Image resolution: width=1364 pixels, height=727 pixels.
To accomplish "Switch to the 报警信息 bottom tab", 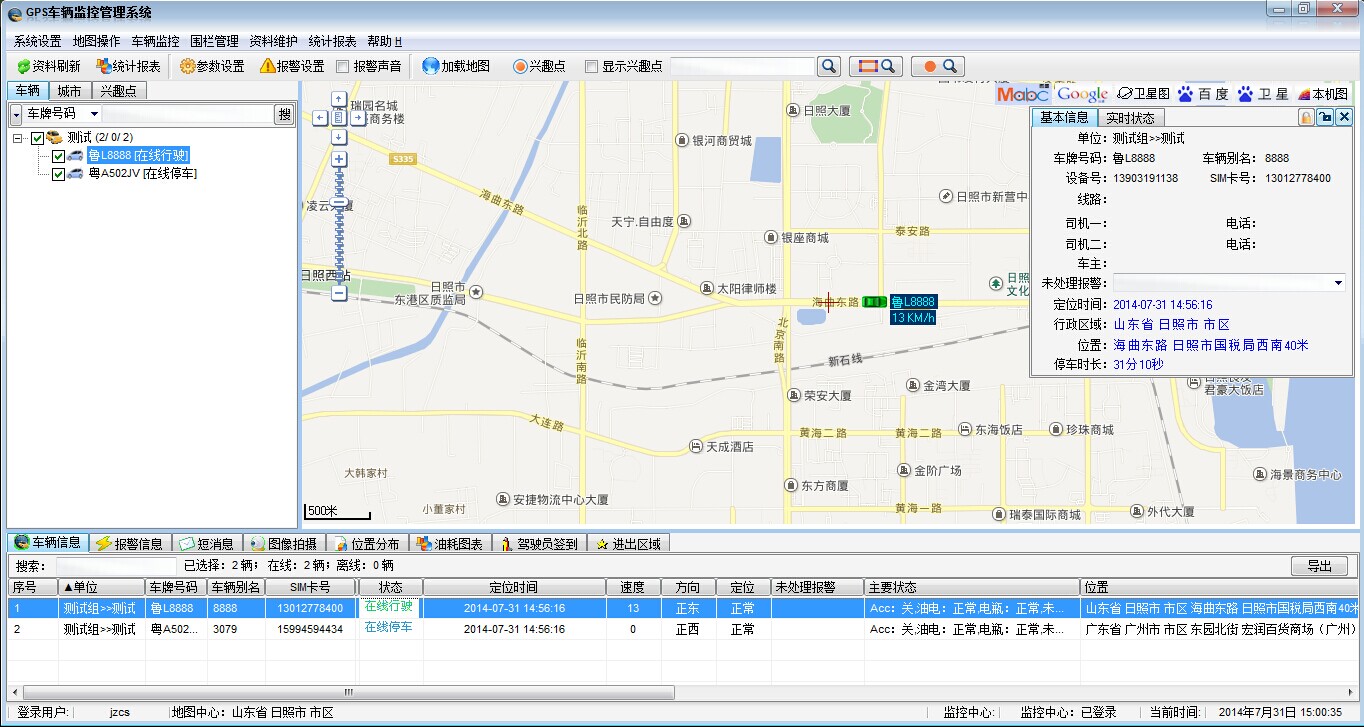I will pyautogui.click(x=129, y=544).
